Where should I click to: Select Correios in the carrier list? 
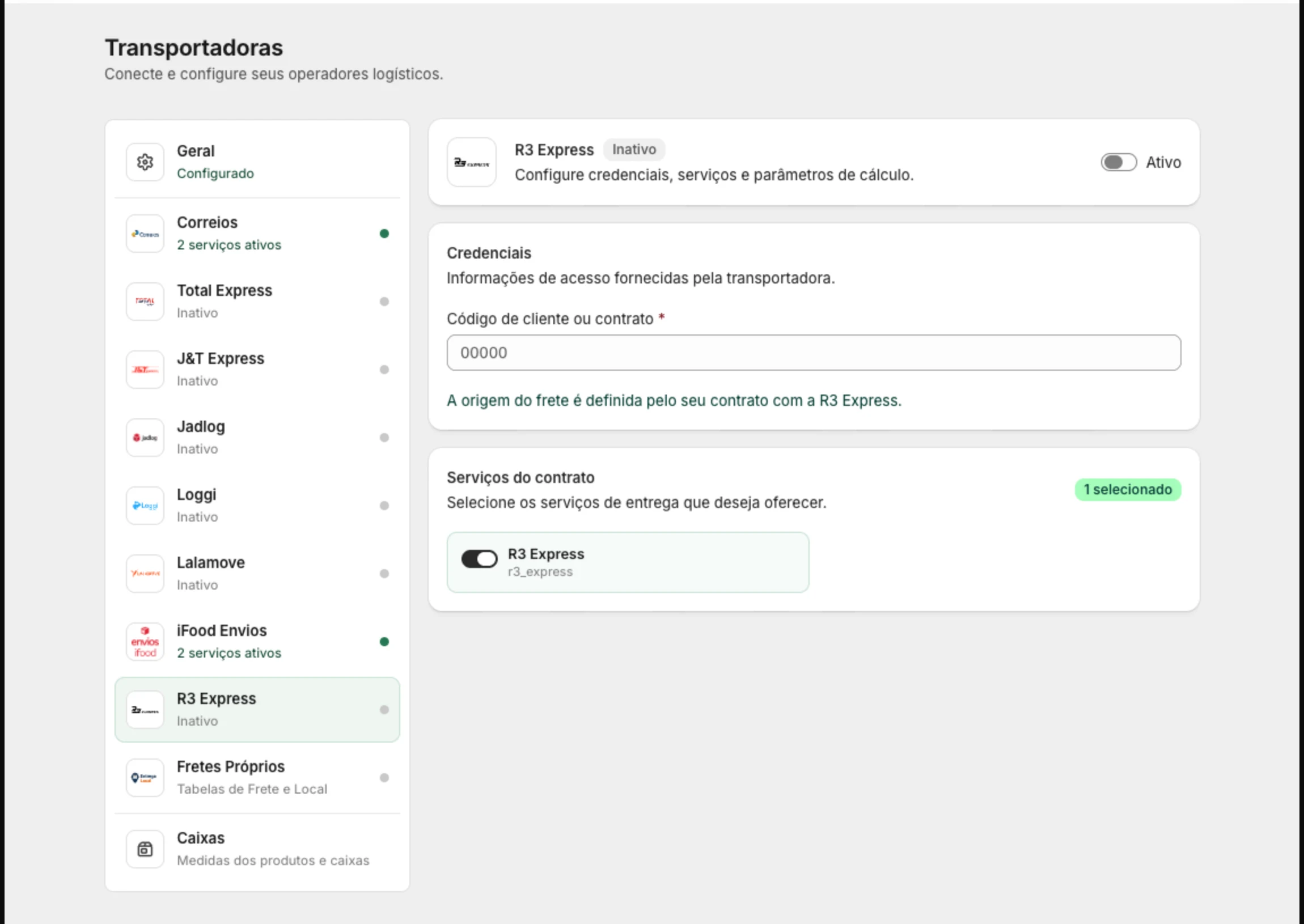[x=257, y=234]
